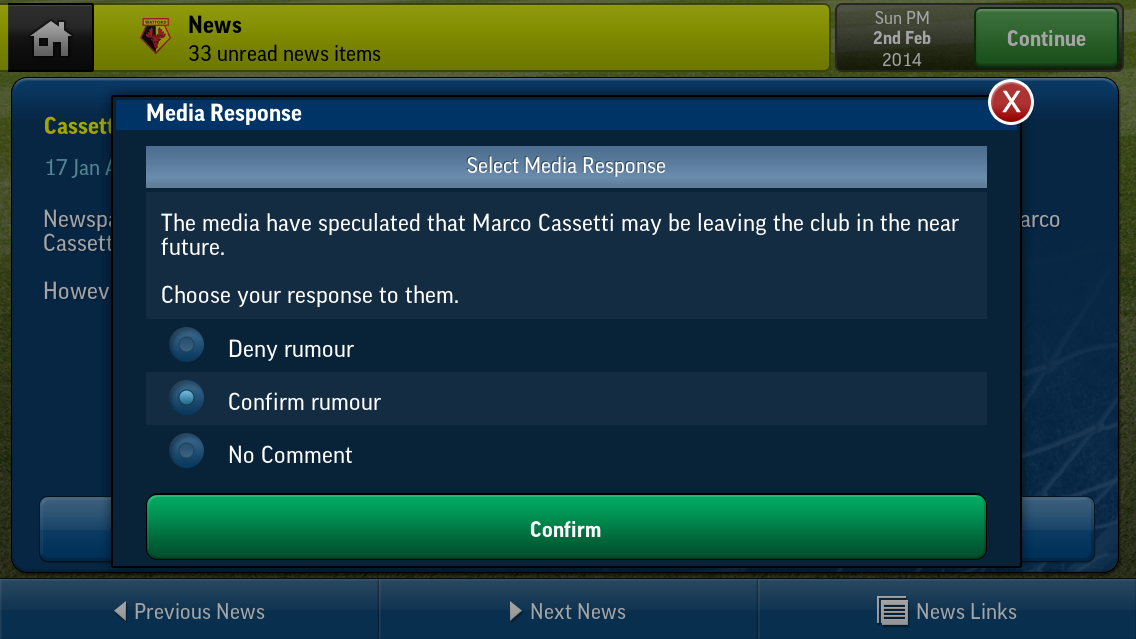Click the News Links list icon

(x=892, y=611)
